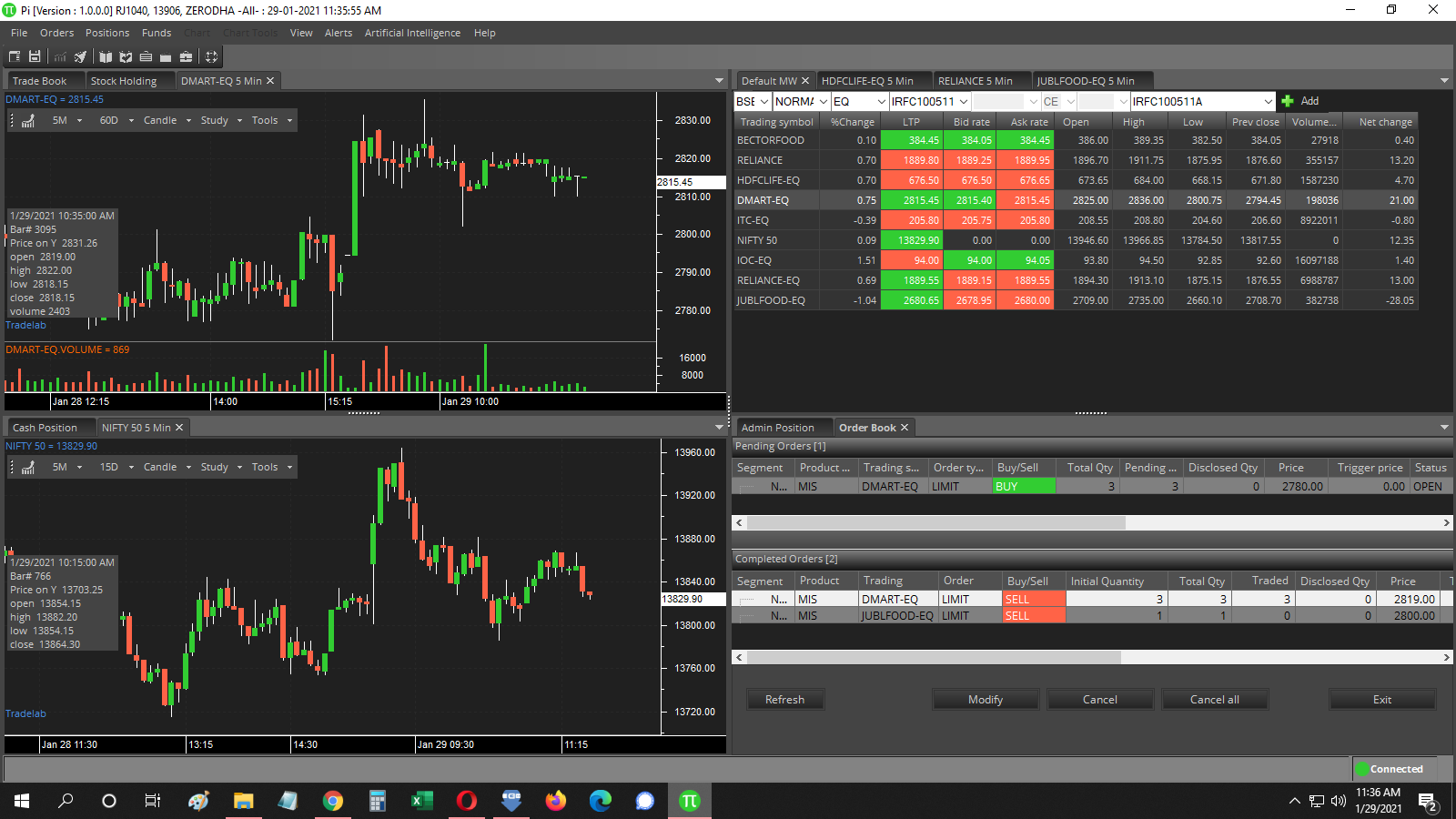Click the Modify button
The height and width of the screenshot is (819, 1456).
(x=986, y=700)
